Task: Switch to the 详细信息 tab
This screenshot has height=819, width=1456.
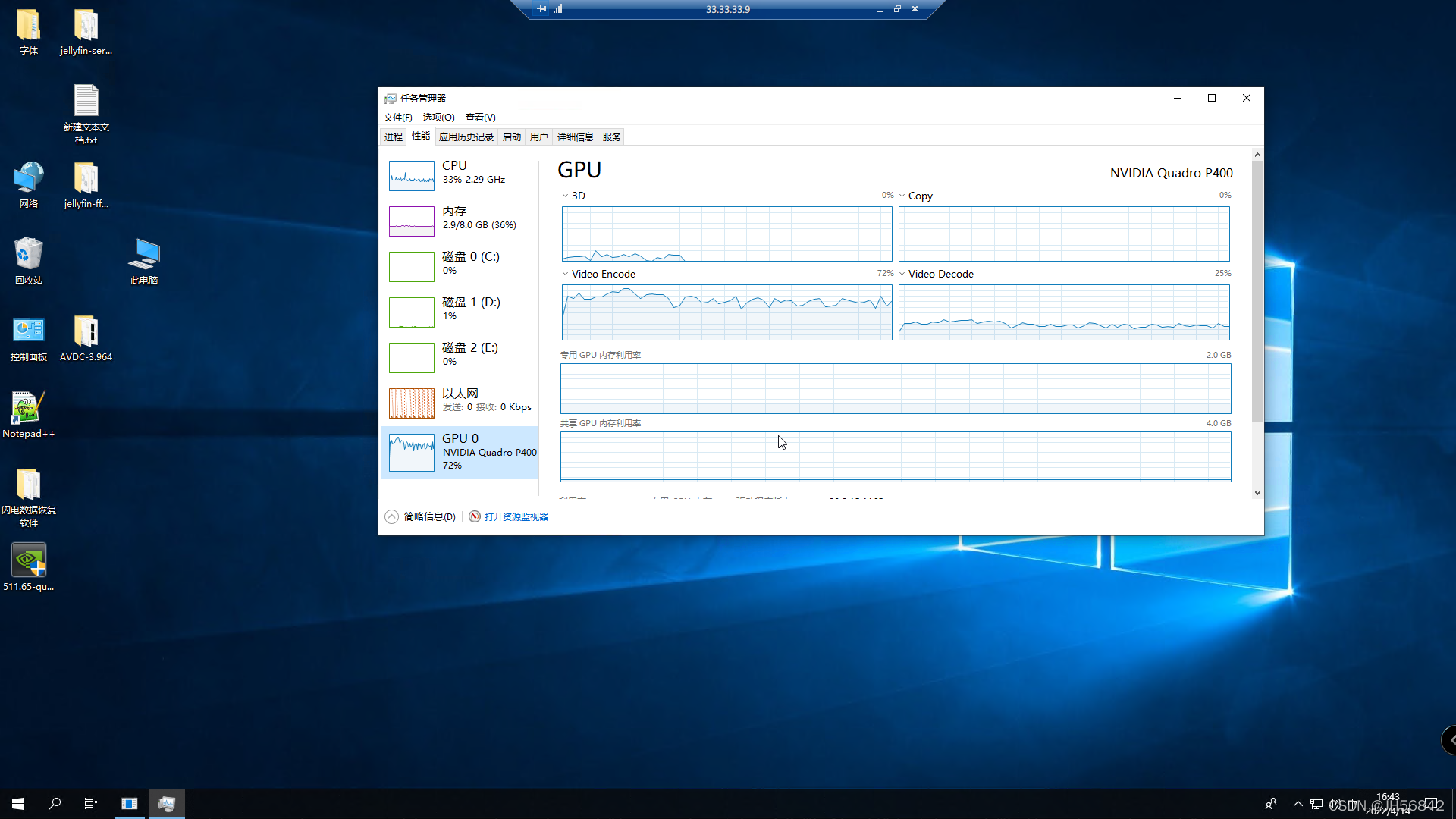Action: tap(575, 137)
